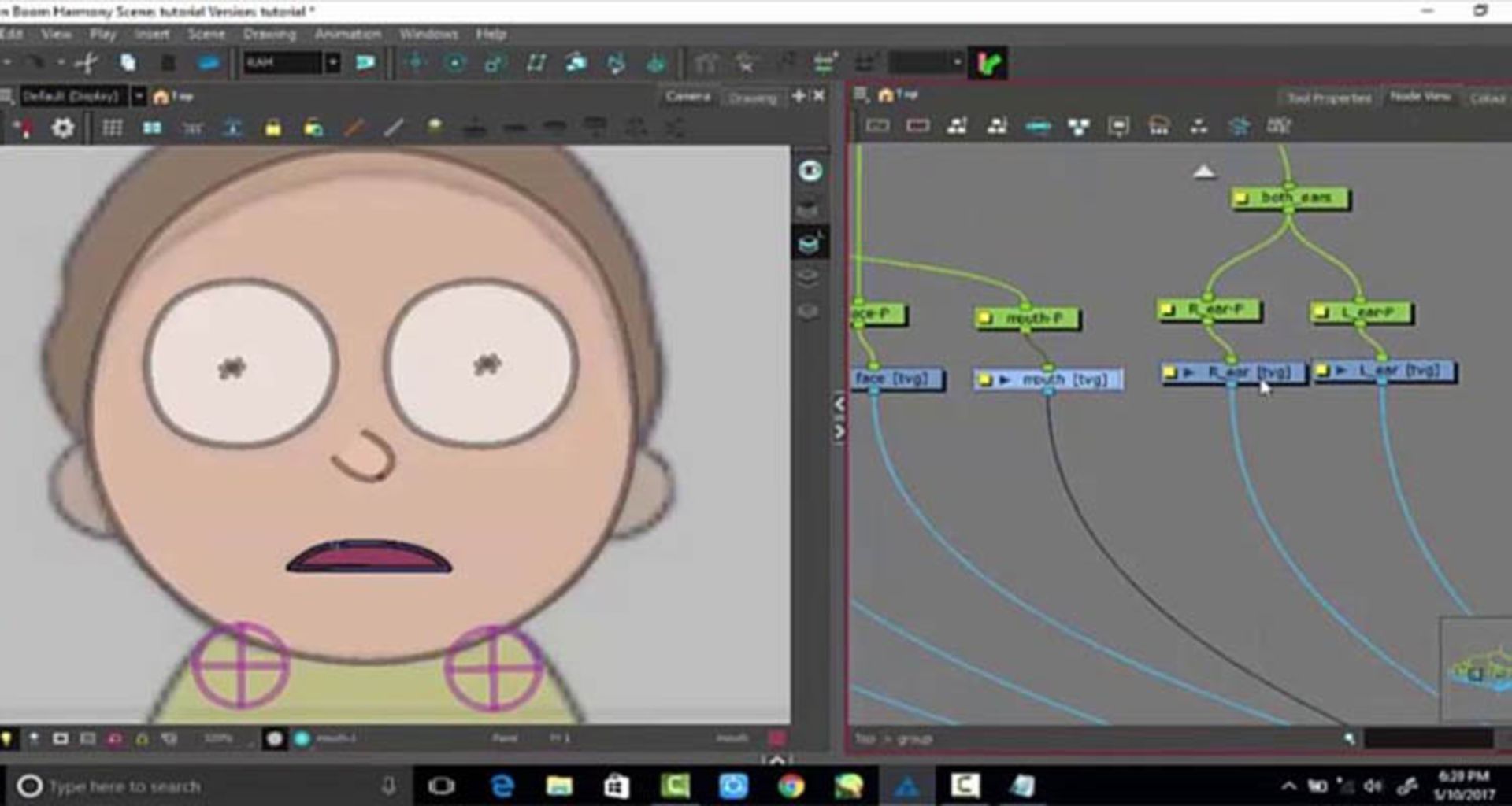Click the teal cable style icon in Node View toolbar
The image size is (1512, 806).
pyautogui.click(x=1038, y=126)
